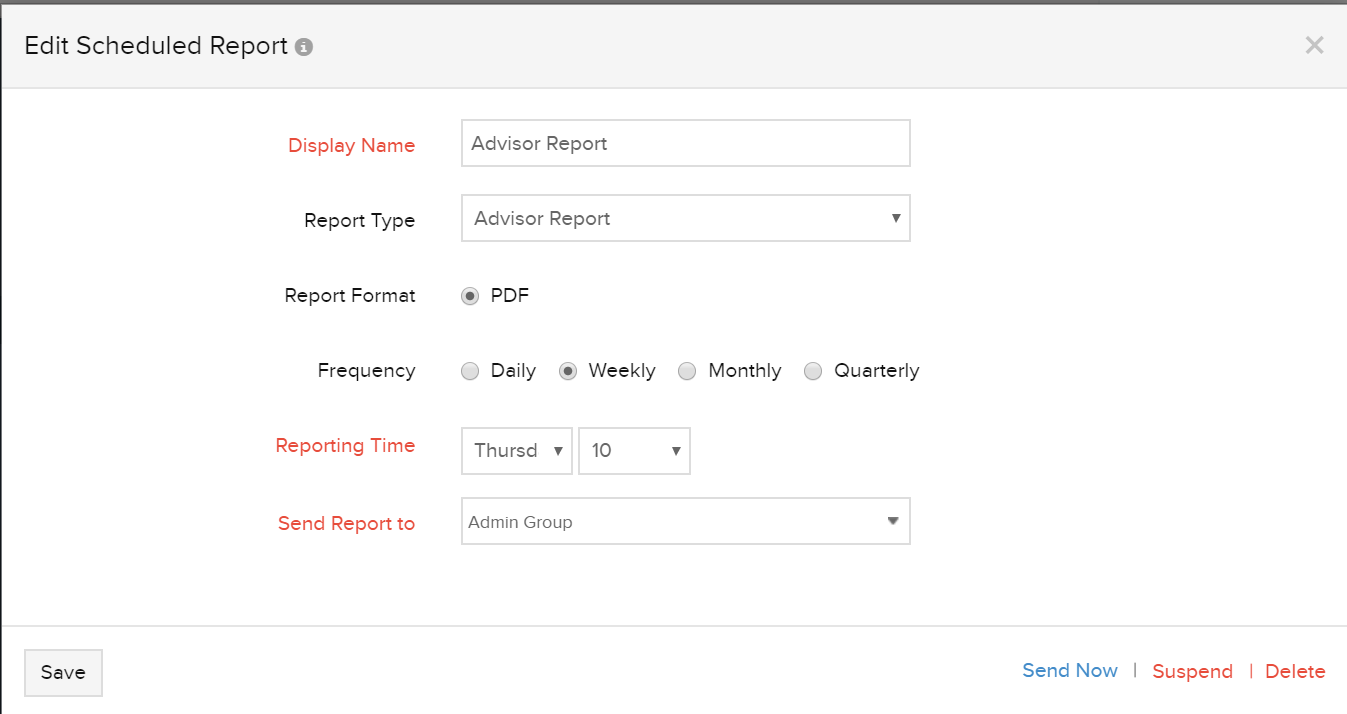Expand the Send Report to Admin Group dropdown
Viewport: 1347px width, 714px height.
point(685,521)
